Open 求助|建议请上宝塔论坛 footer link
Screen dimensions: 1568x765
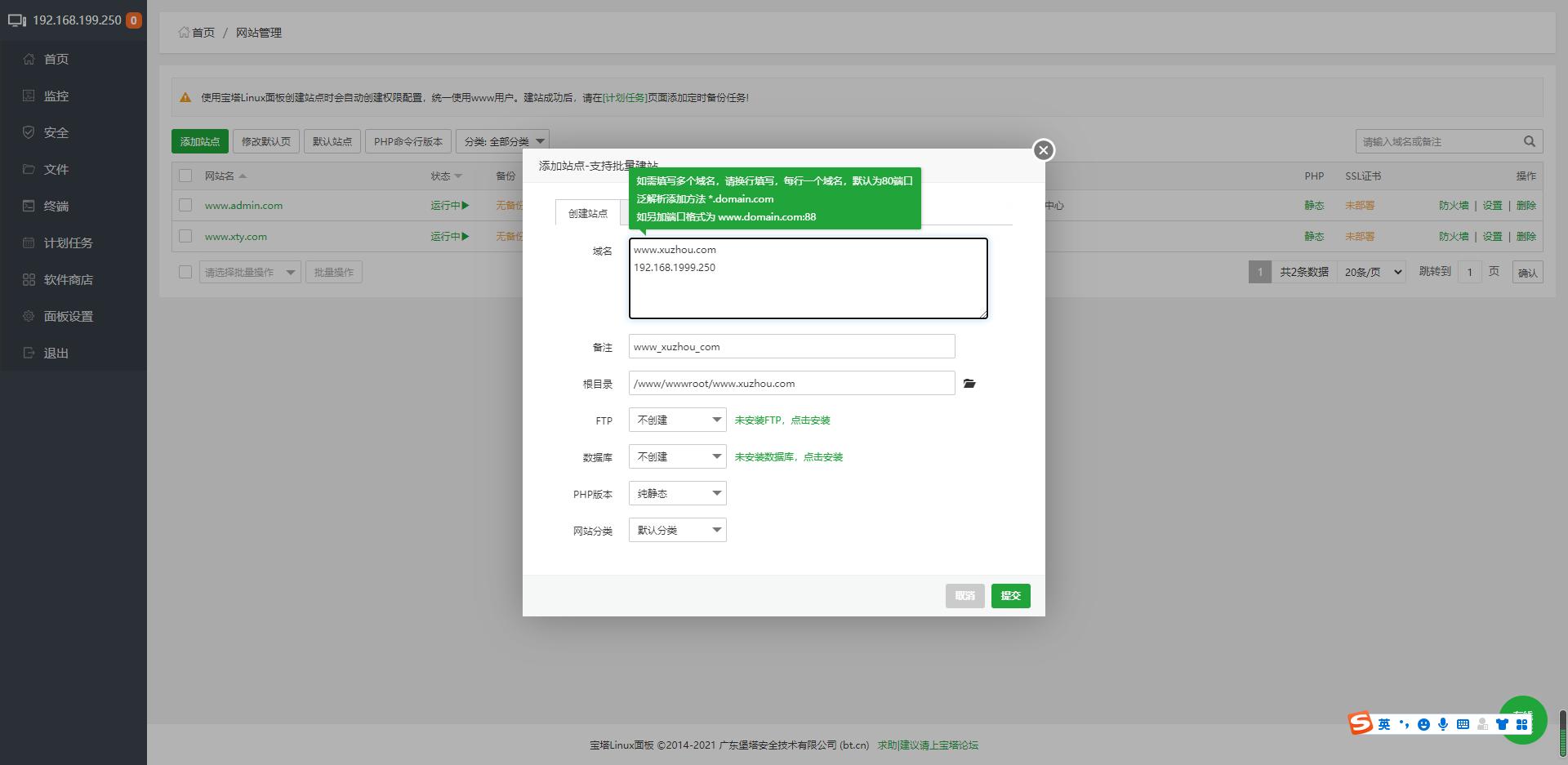[928, 745]
